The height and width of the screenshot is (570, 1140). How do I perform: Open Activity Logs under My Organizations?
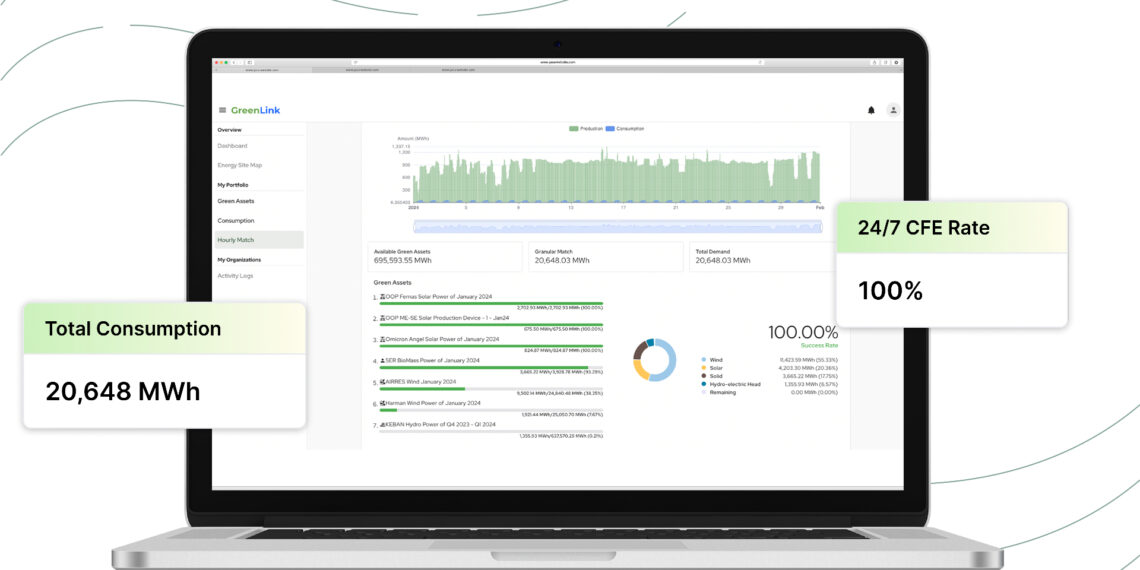pyautogui.click(x=235, y=275)
